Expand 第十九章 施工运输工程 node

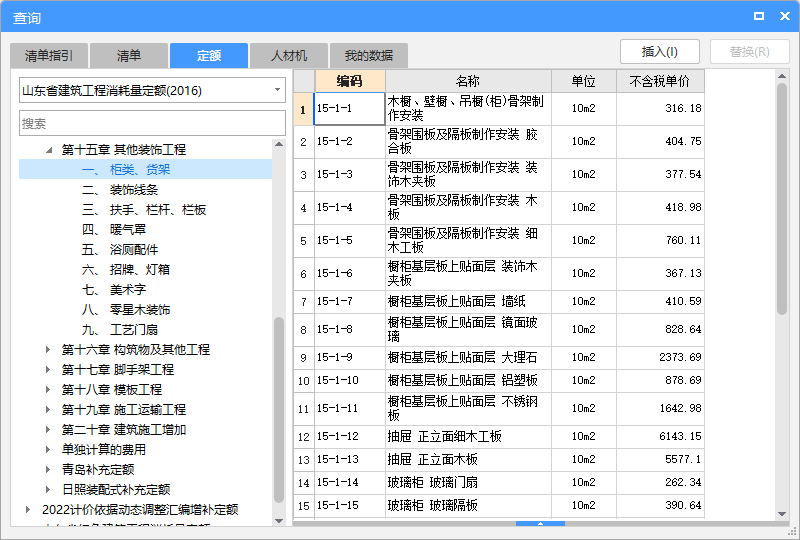pyautogui.click(x=47, y=409)
